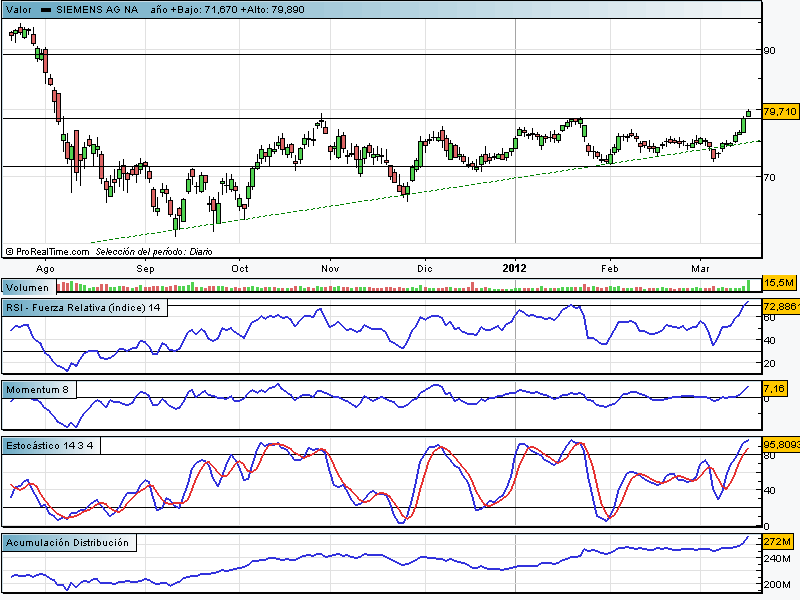Click the 'Sep' month label on time axis

(x=145, y=269)
